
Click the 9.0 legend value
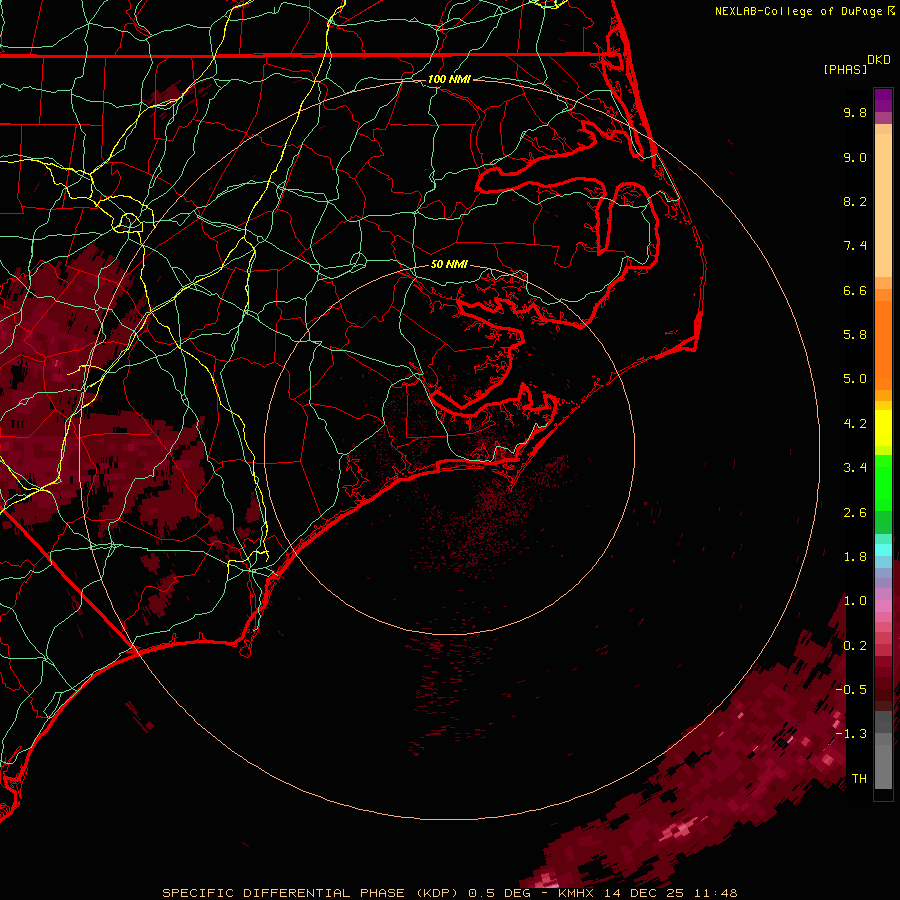coord(855,158)
